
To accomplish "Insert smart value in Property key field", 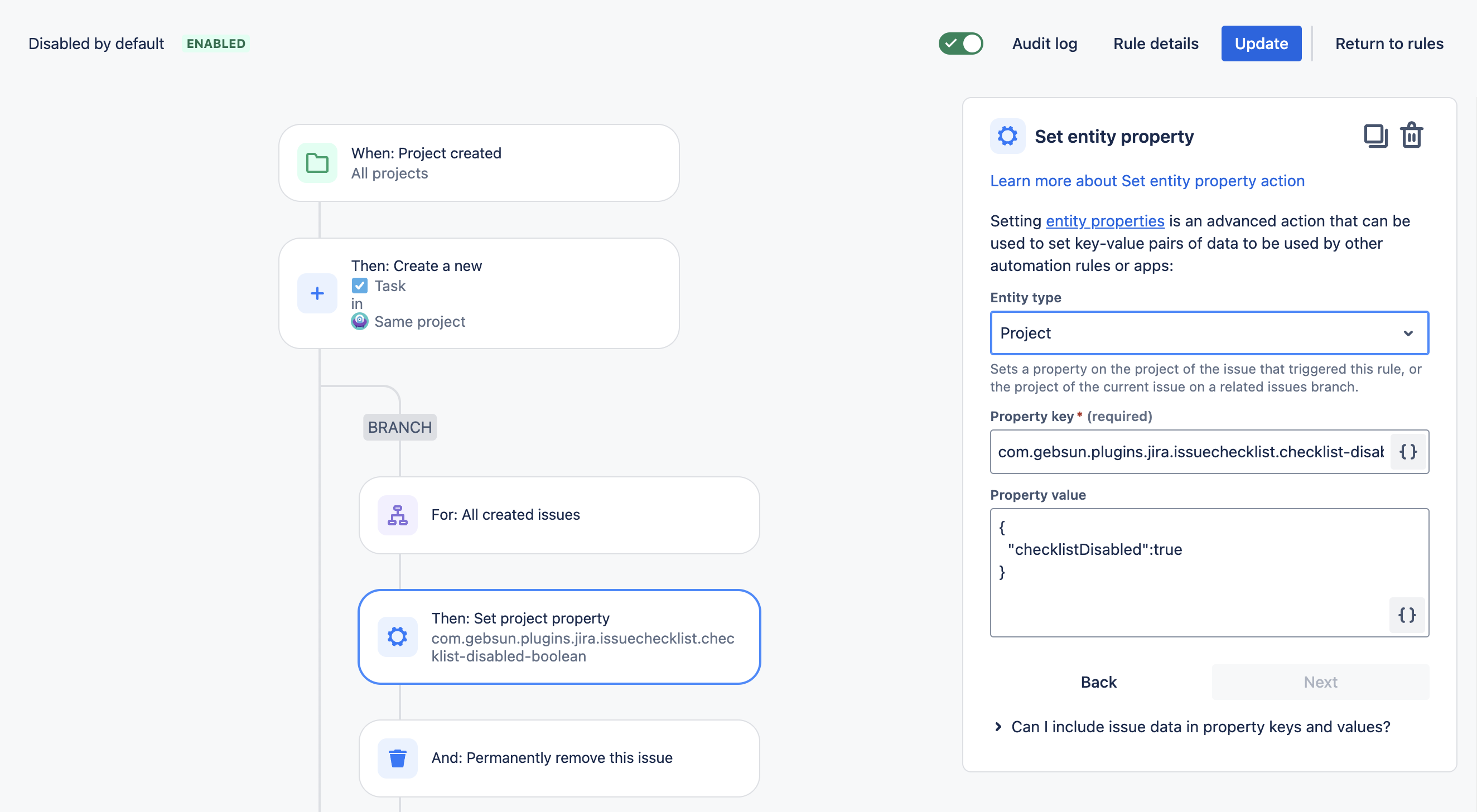I will pyautogui.click(x=1408, y=452).
